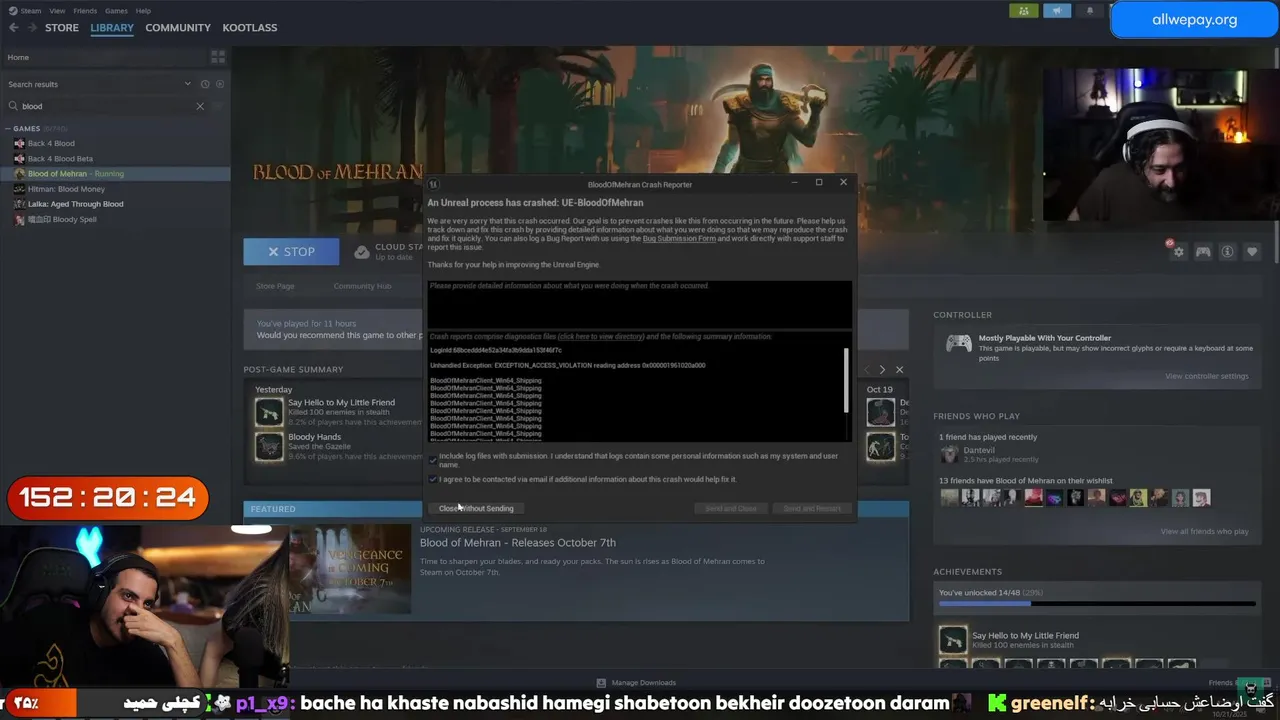Image resolution: width=1280 pixels, height=720 pixels.
Task: Open View all friends who play link
Action: click(1204, 531)
